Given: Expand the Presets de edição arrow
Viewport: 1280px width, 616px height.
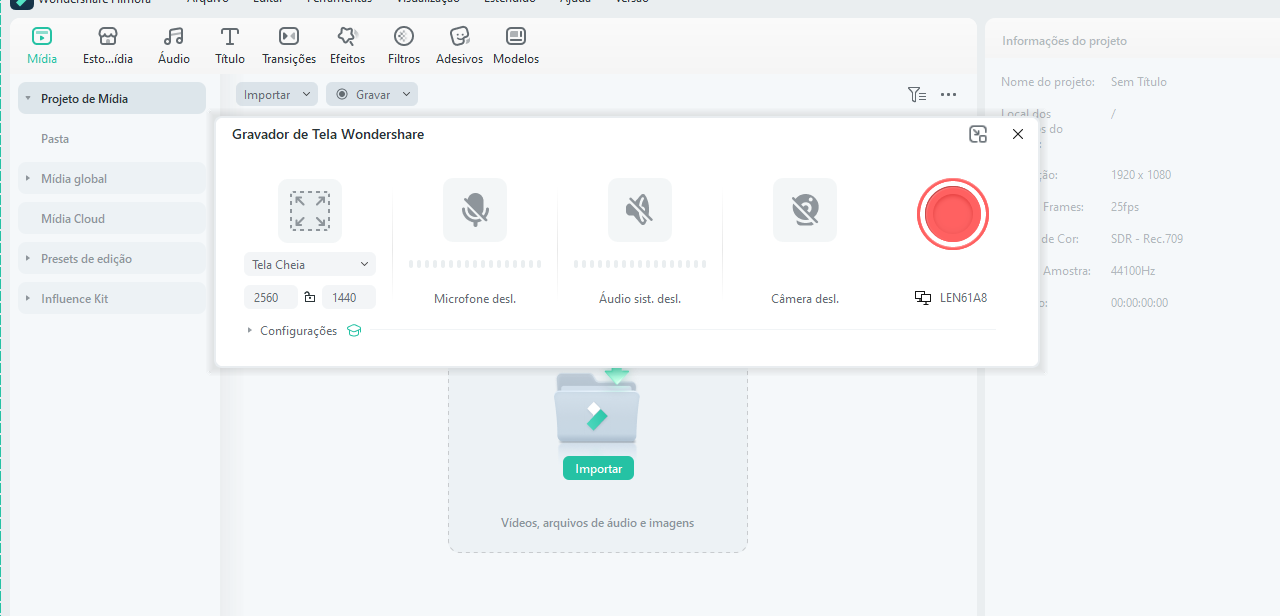Looking at the screenshot, I should pos(28,259).
